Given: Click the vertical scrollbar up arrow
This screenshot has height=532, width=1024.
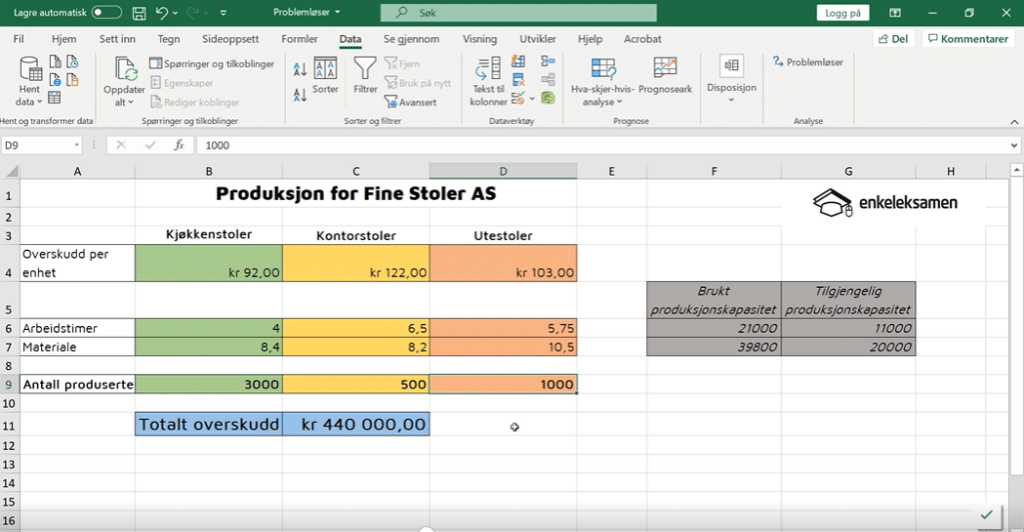Looking at the screenshot, I should pos(1016,170).
